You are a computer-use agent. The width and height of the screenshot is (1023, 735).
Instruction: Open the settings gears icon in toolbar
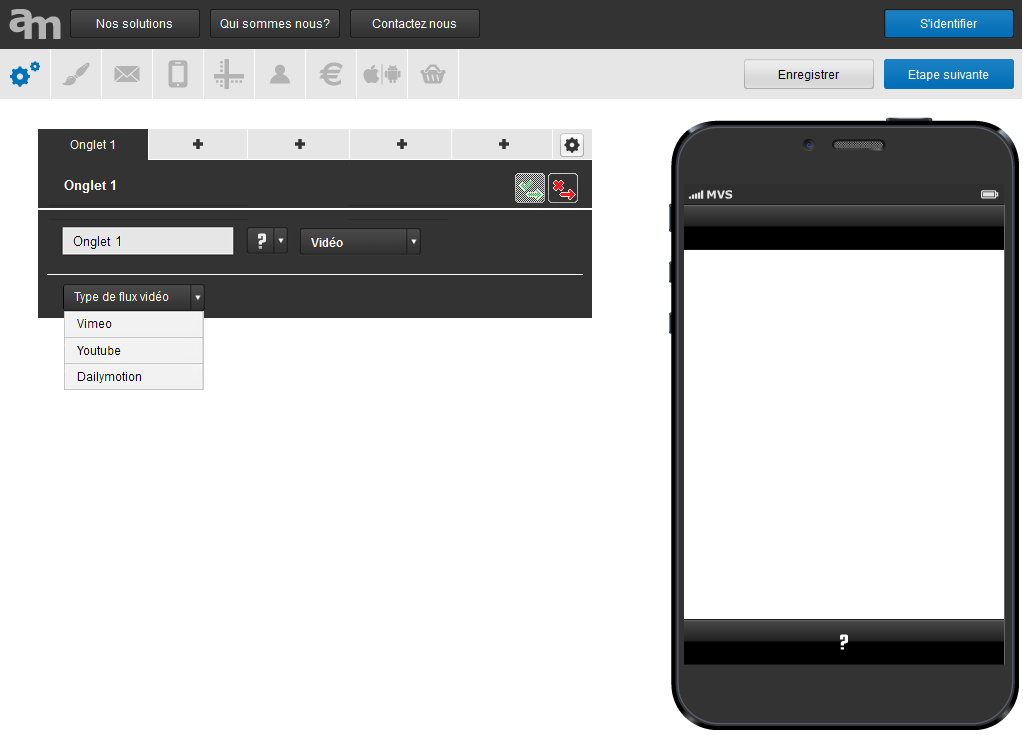coord(25,75)
